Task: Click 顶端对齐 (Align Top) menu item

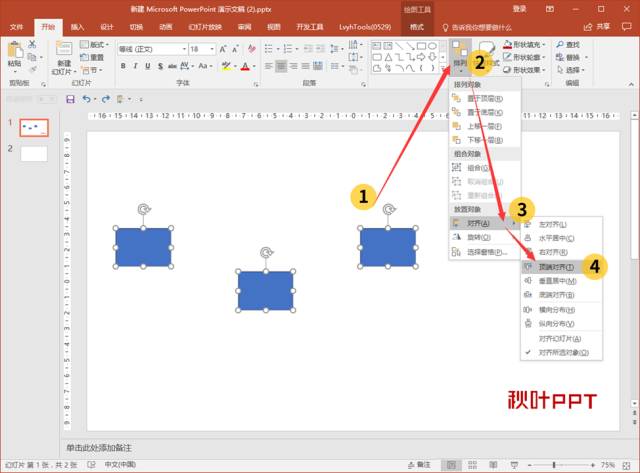Action: (555, 267)
